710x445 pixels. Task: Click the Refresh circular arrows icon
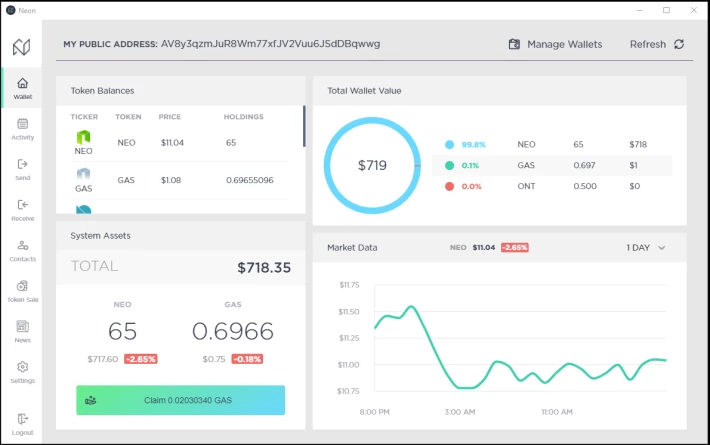point(679,44)
